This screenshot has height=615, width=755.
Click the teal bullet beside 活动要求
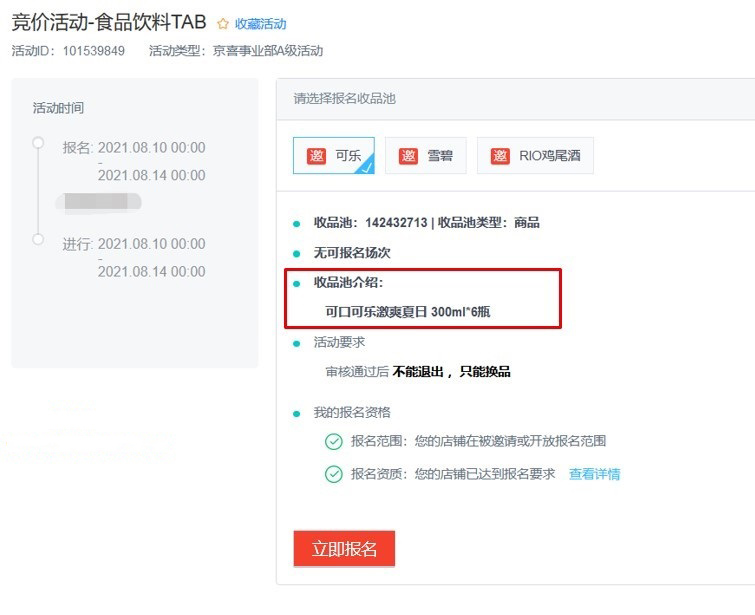(295, 343)
